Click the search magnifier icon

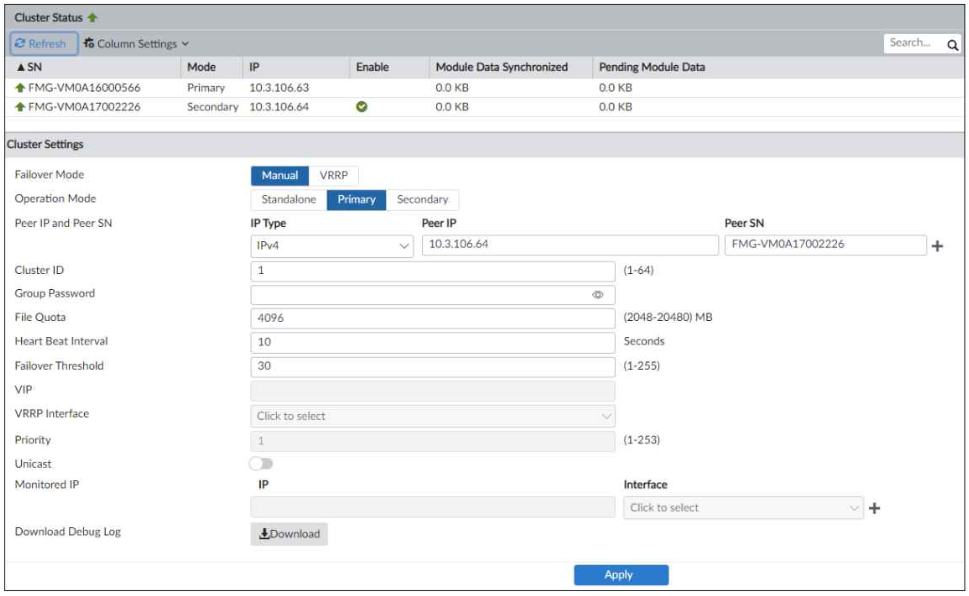[x=952, y=44]
